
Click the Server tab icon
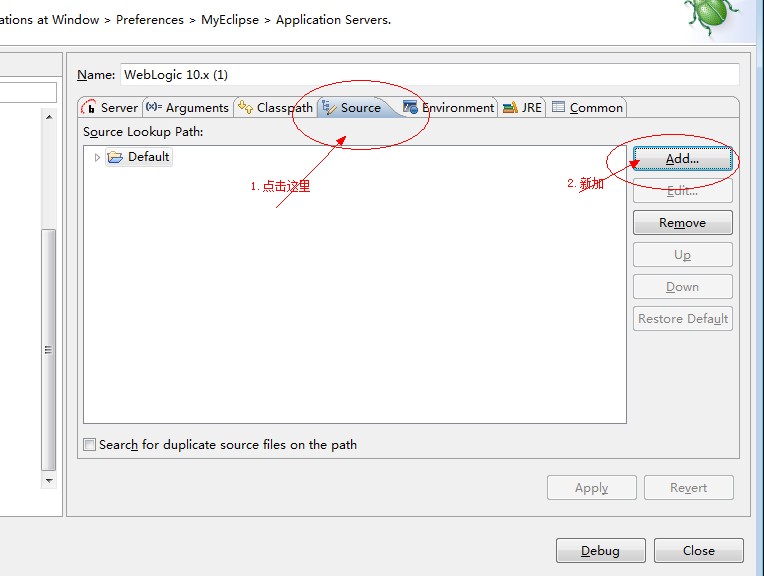(x=89, y=107)
